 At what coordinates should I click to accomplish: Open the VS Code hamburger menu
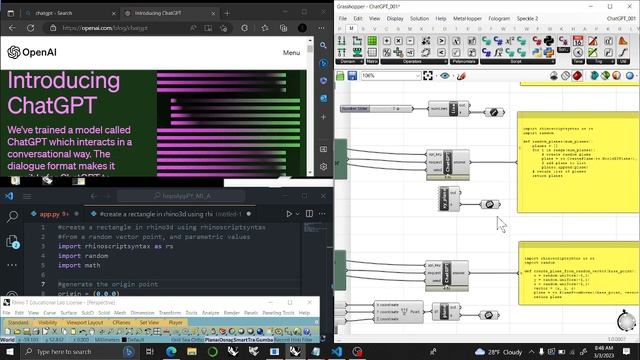pyautogui.click(x=27, y=196)
